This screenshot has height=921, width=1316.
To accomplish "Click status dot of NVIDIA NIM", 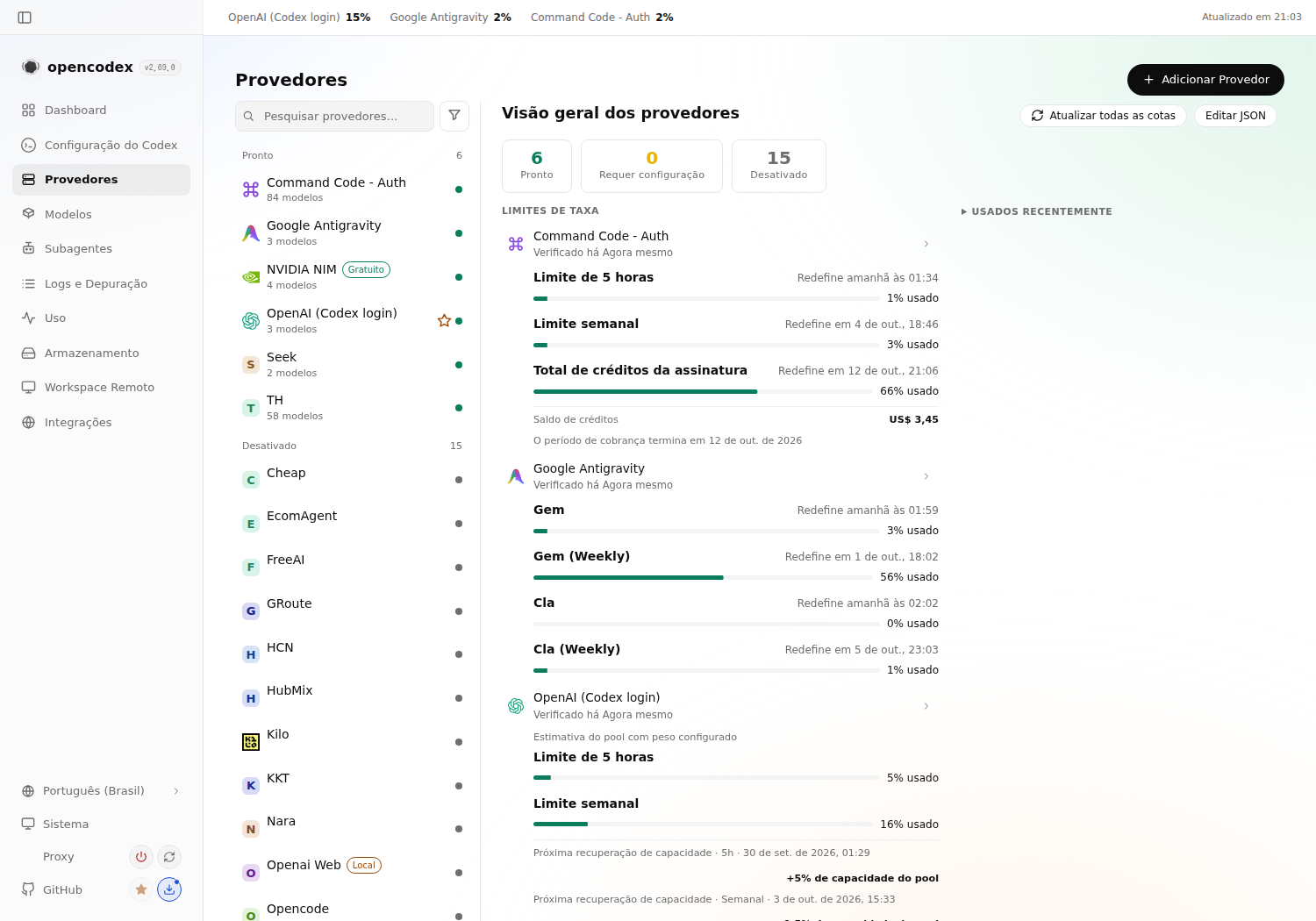I will pyautogui.click(x=459, y=277).
